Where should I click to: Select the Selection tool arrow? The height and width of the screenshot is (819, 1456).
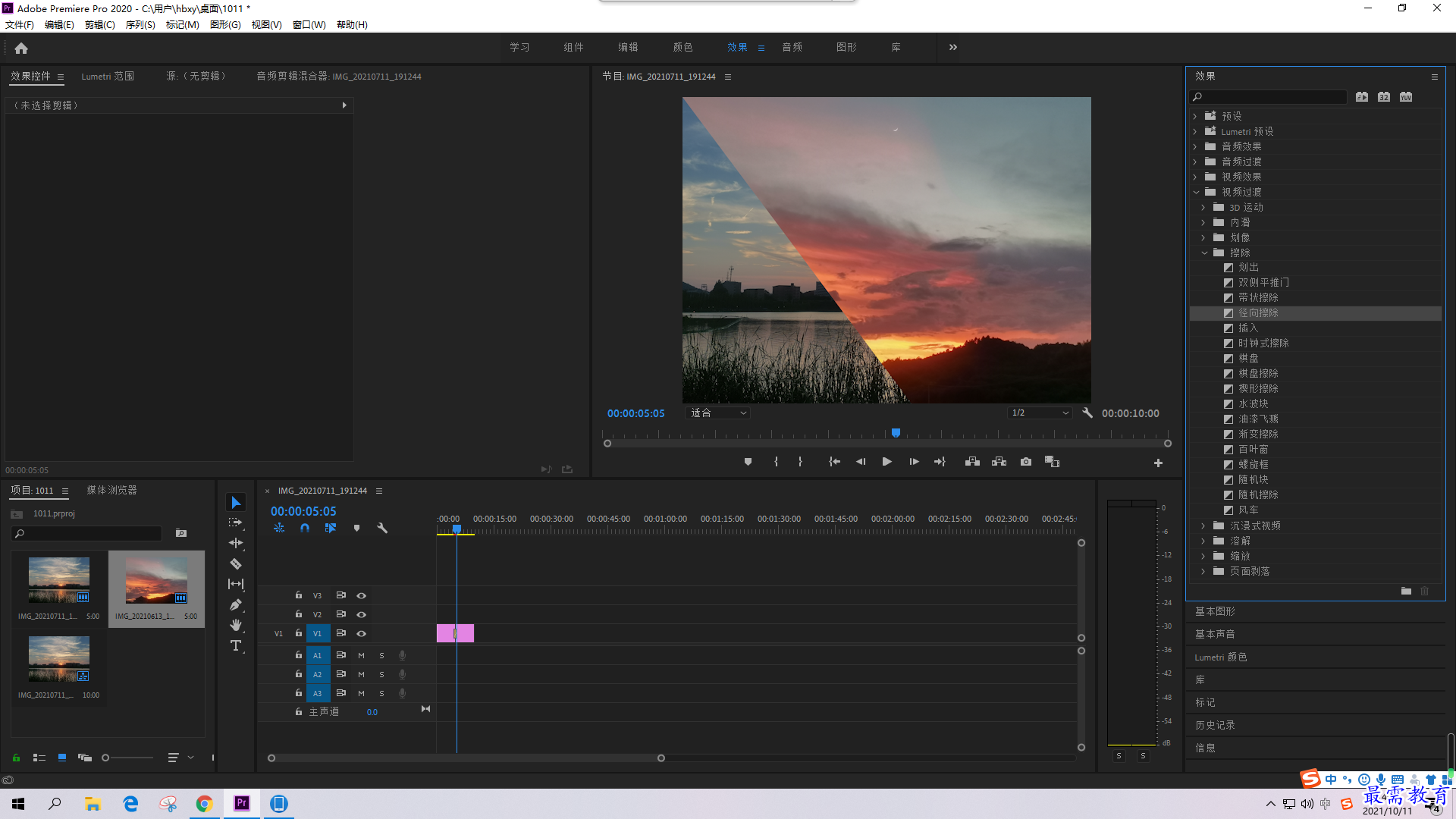236,503
